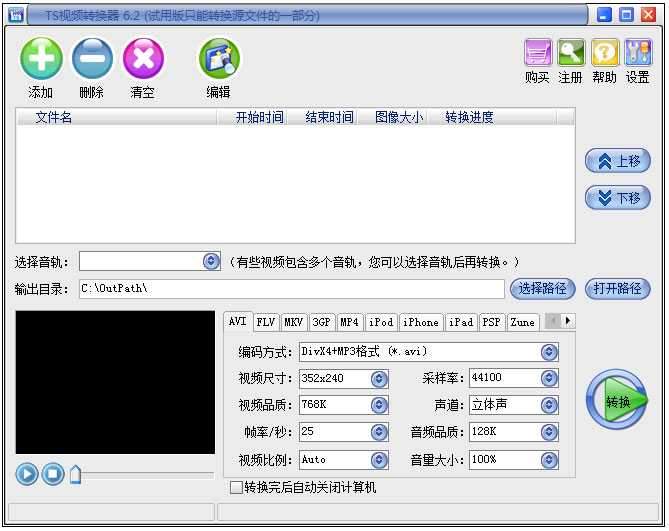
Task: Open the 编辑 video edit tool
Action: (219, 58)
